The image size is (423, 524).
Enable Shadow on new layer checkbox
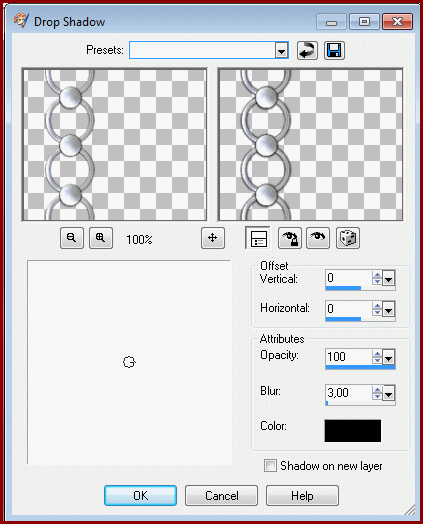pyautogui.click(x=270, y=466)
